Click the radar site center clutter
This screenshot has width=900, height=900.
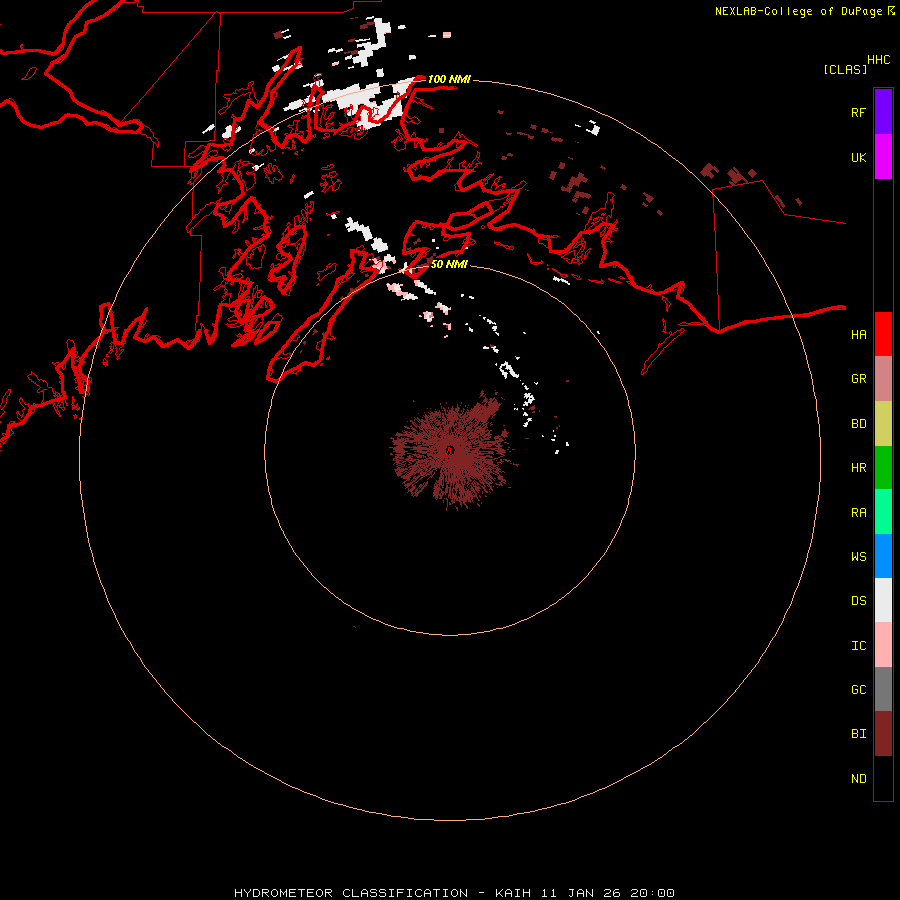(x=450, y=451)
